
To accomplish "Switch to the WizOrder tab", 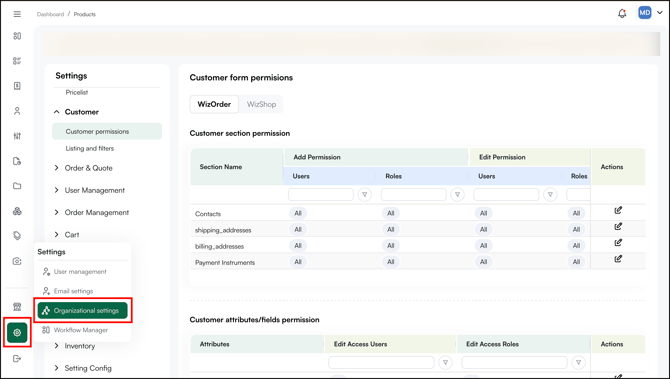I will [x=214, y=104].
